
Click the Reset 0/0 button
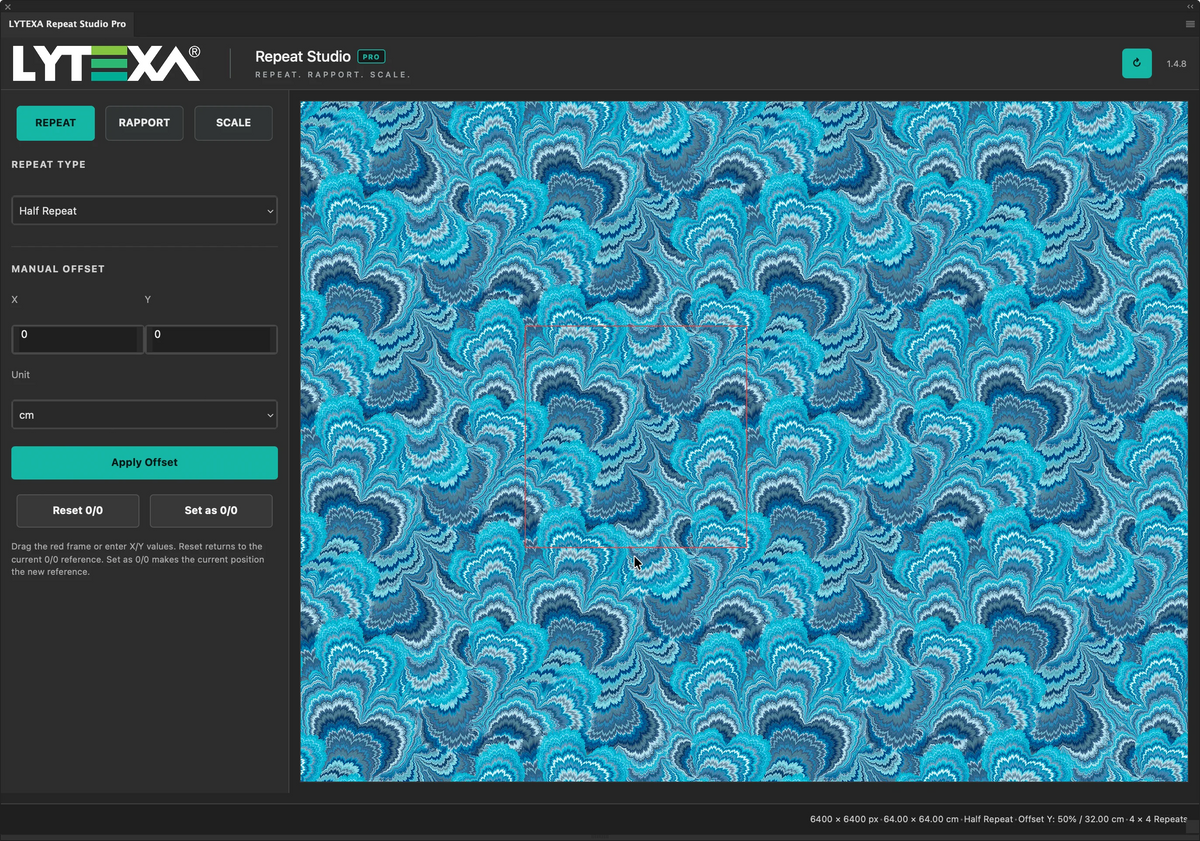[x=78, y=510]
